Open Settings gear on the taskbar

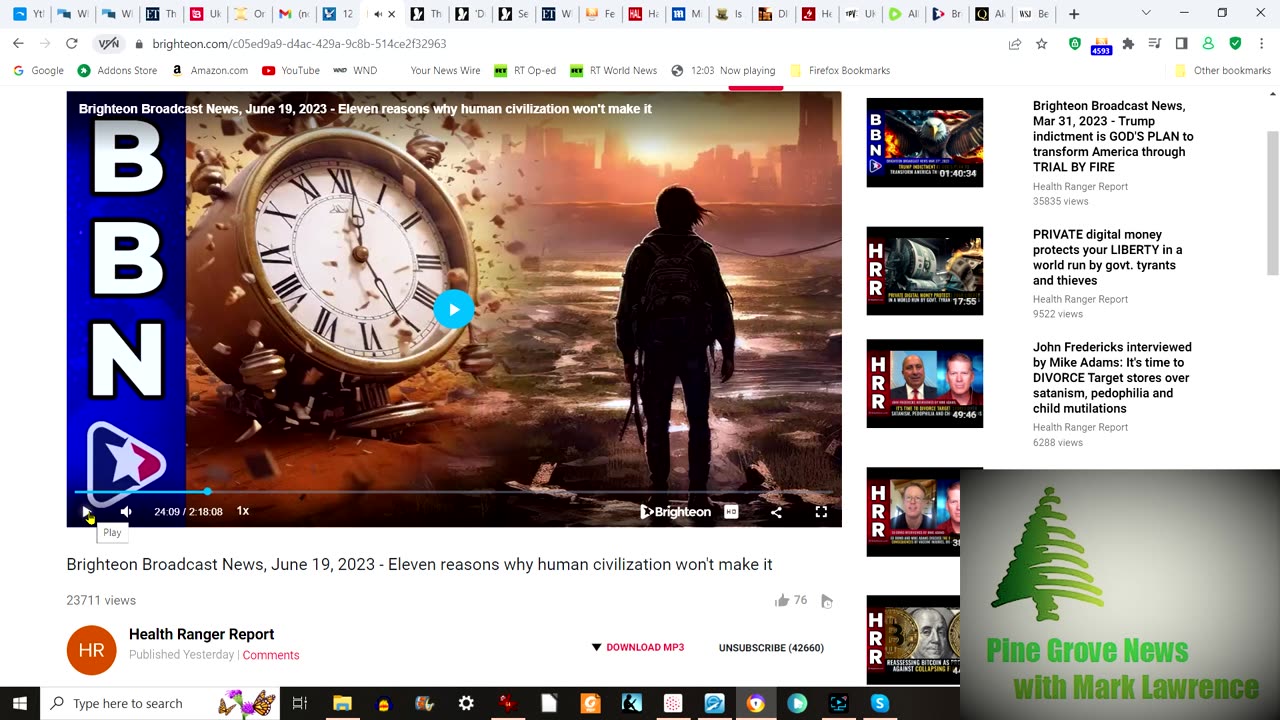pyautogui.click(x=466, y=703)
